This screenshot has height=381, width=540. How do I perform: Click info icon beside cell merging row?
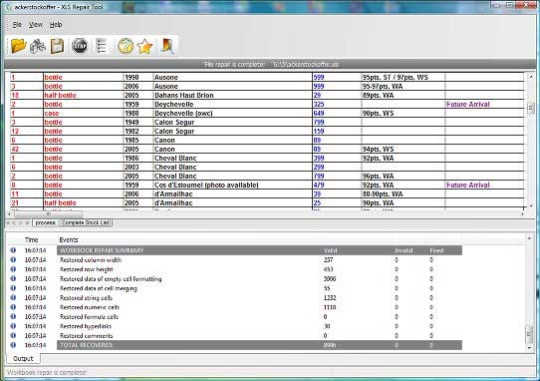pos(13,288)
